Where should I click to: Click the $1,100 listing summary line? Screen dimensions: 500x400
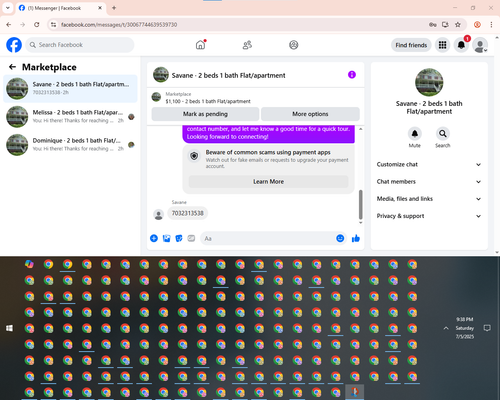point(208,101)
